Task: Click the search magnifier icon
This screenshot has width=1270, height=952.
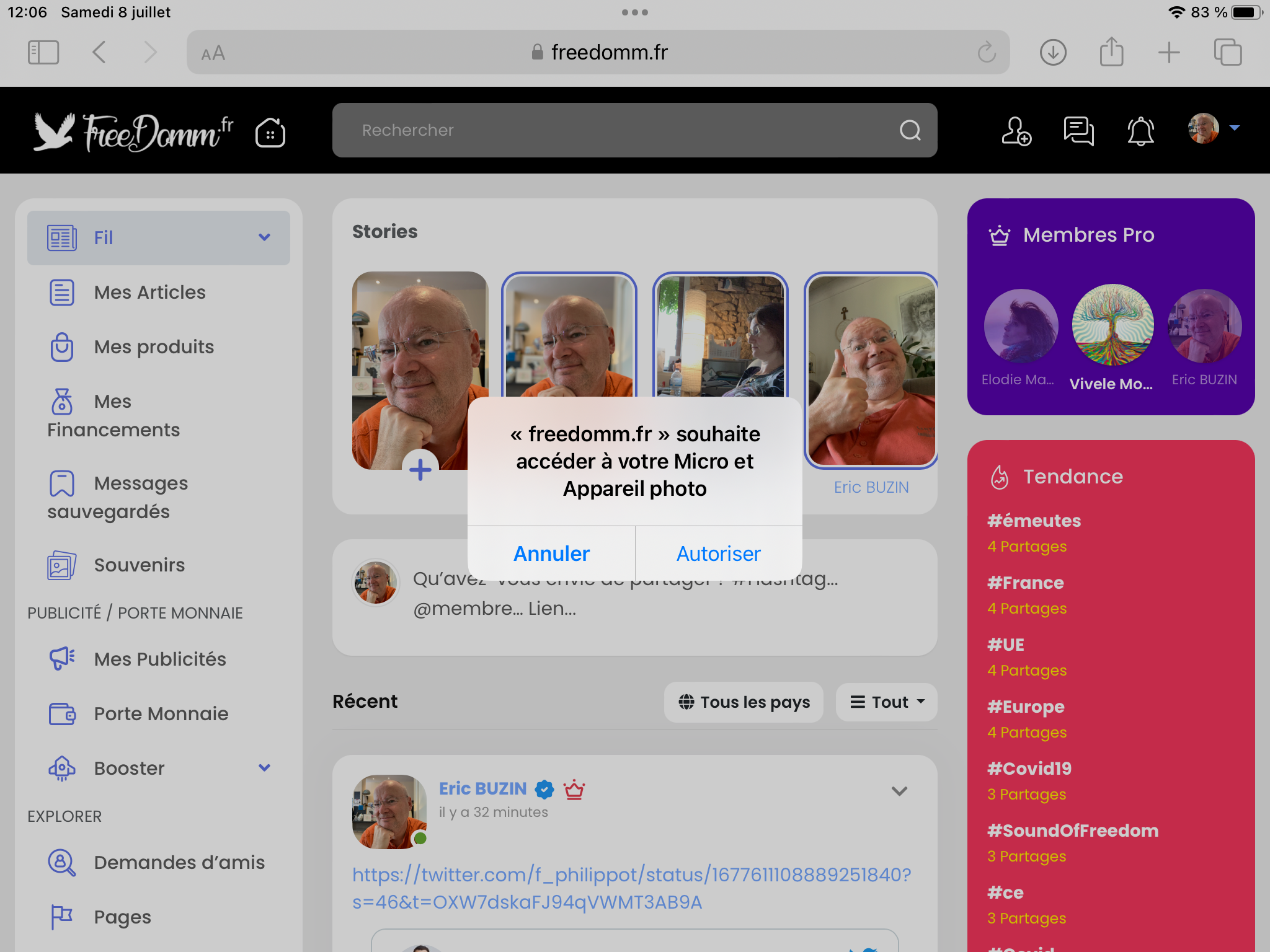Action: point(910,130)
